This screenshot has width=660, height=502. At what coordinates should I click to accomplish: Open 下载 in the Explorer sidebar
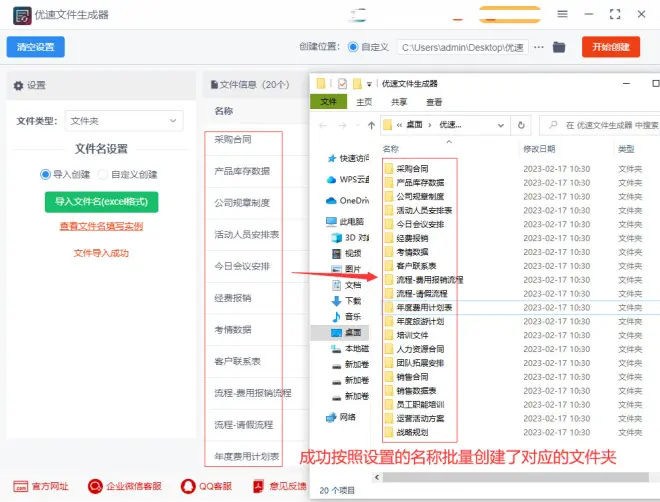coord(346,301)
